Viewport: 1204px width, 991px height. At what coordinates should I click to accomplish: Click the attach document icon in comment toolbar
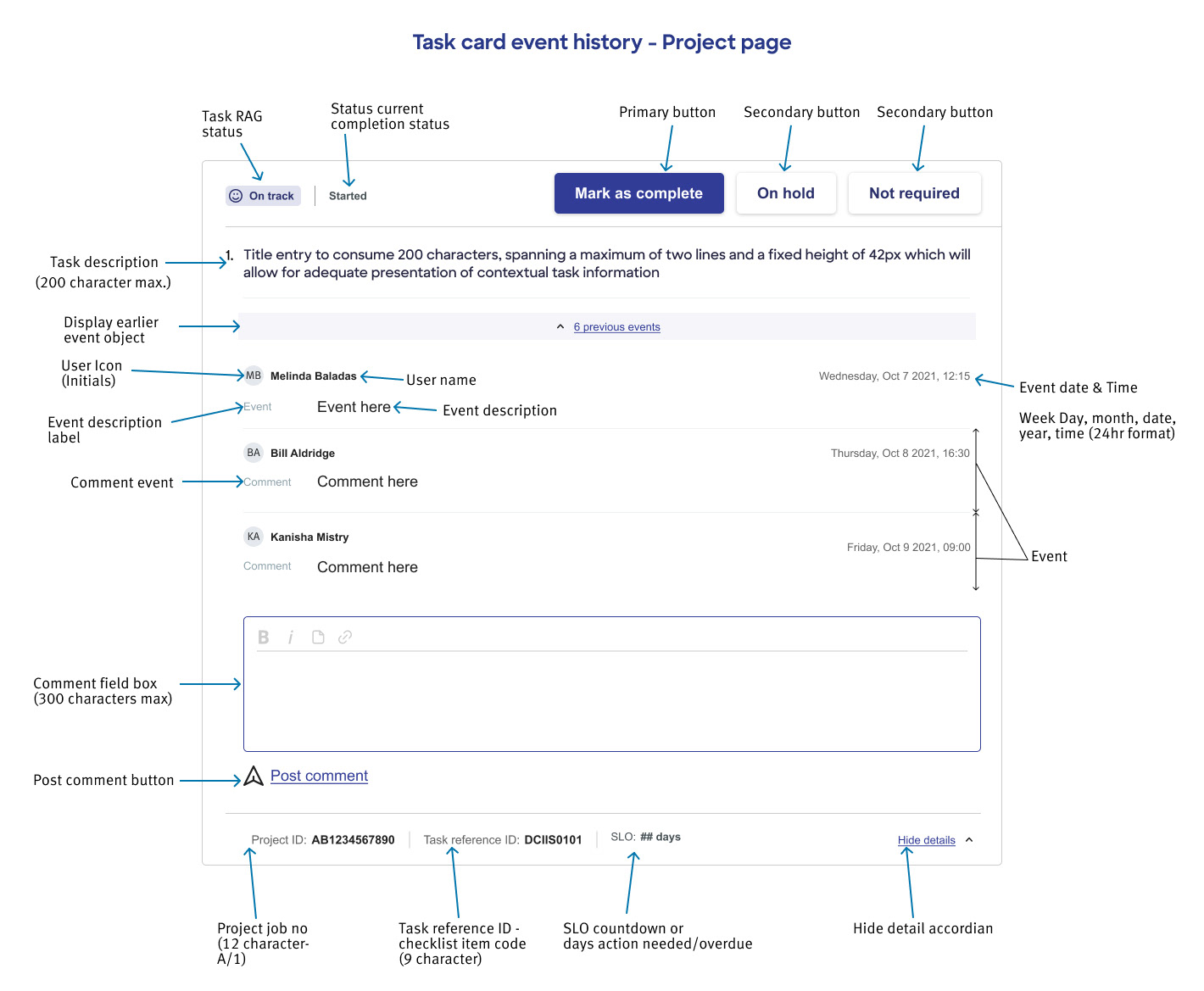point(318,637)
